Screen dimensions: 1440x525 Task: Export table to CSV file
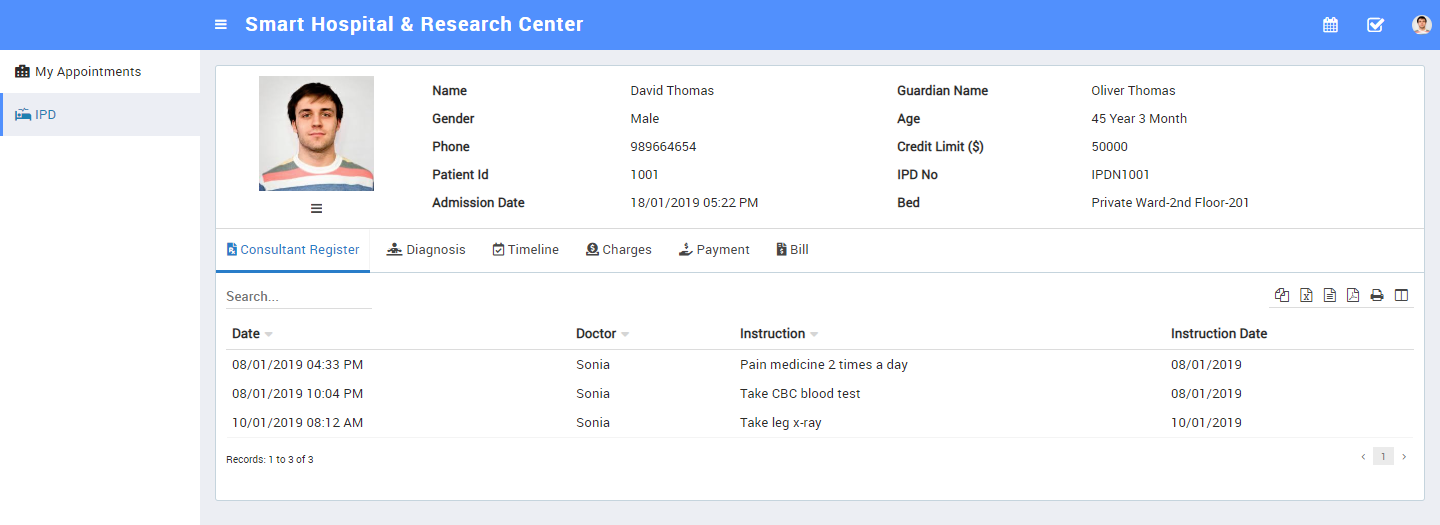click(x=1329, y=295)
